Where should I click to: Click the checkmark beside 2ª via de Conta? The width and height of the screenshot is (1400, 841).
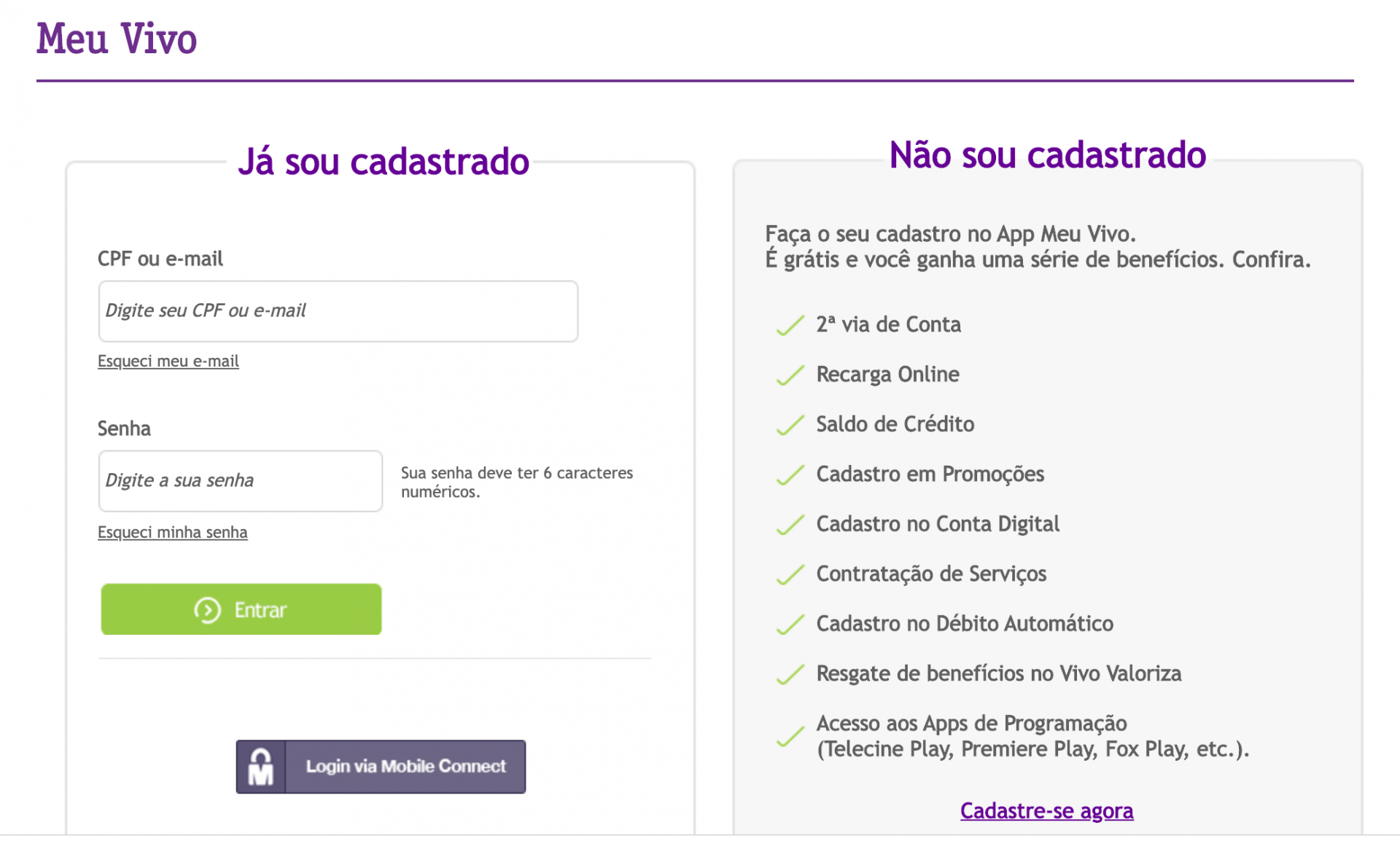tap(790, 326)
